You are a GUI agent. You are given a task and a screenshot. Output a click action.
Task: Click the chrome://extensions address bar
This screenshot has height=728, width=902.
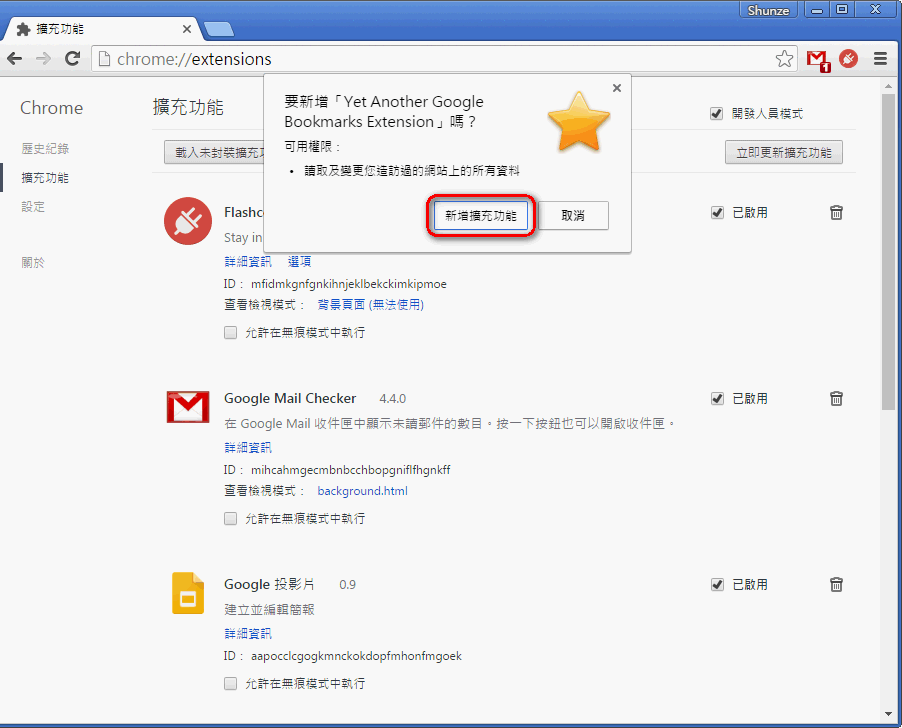click(430, 59)
